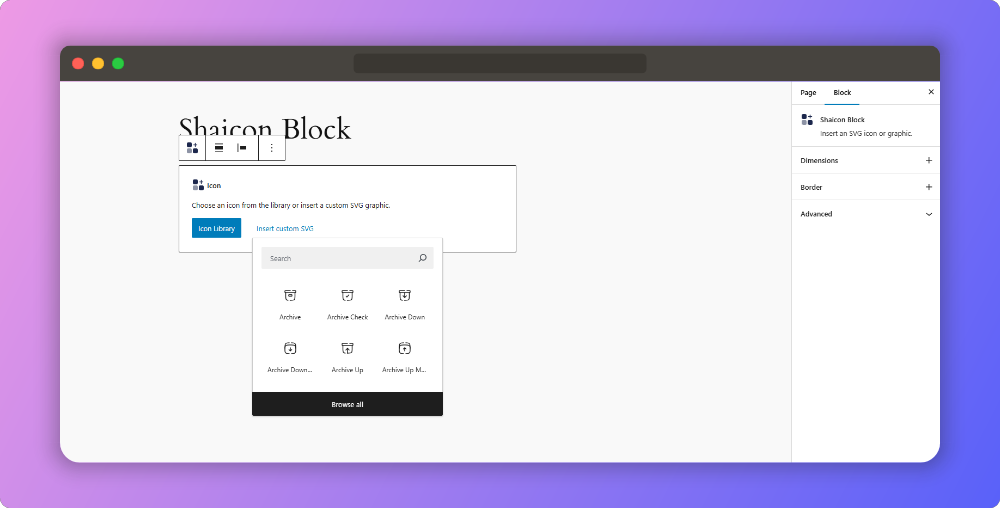Viewport: 1000px width, 508px height.
Task: Open the Dimensions plus options
Action: pos(929,161)
